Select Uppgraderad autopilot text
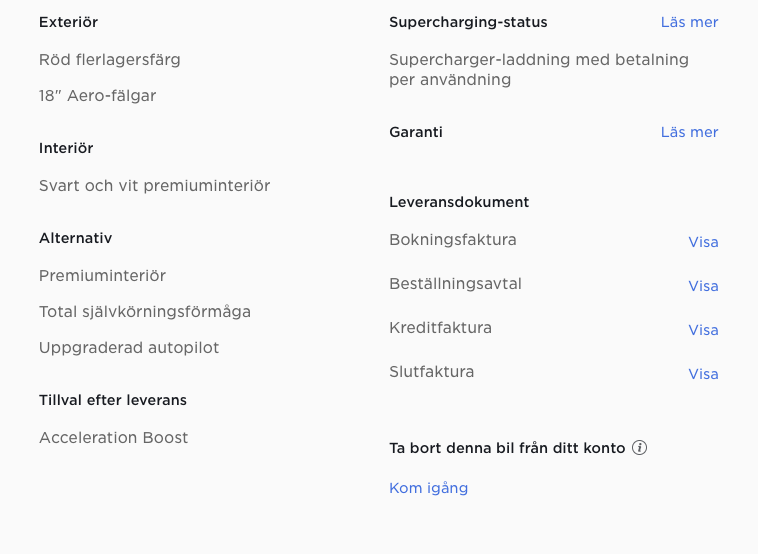Viewport: 758px width, 554px height. pyautogui.click(x=129, y=348)
